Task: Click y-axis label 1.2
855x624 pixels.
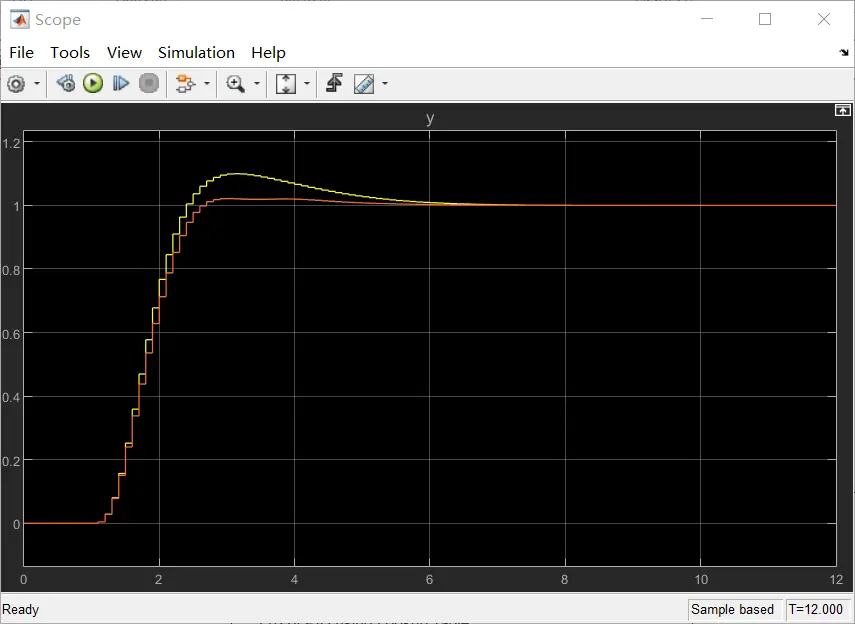Action: [11, 143]
